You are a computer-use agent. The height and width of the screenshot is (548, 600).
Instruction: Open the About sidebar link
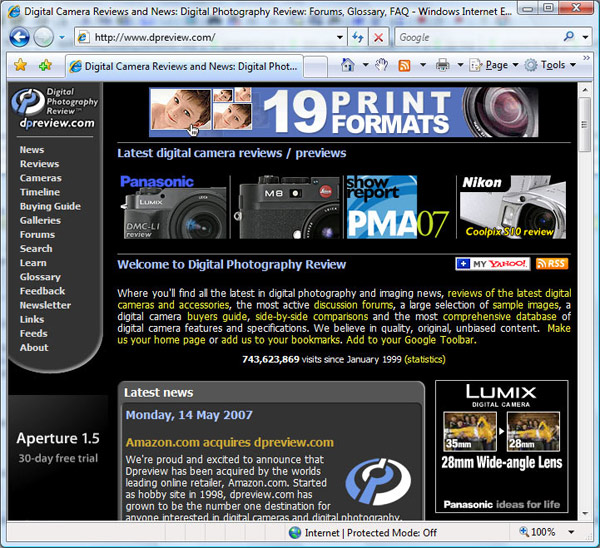coord(34,348)
